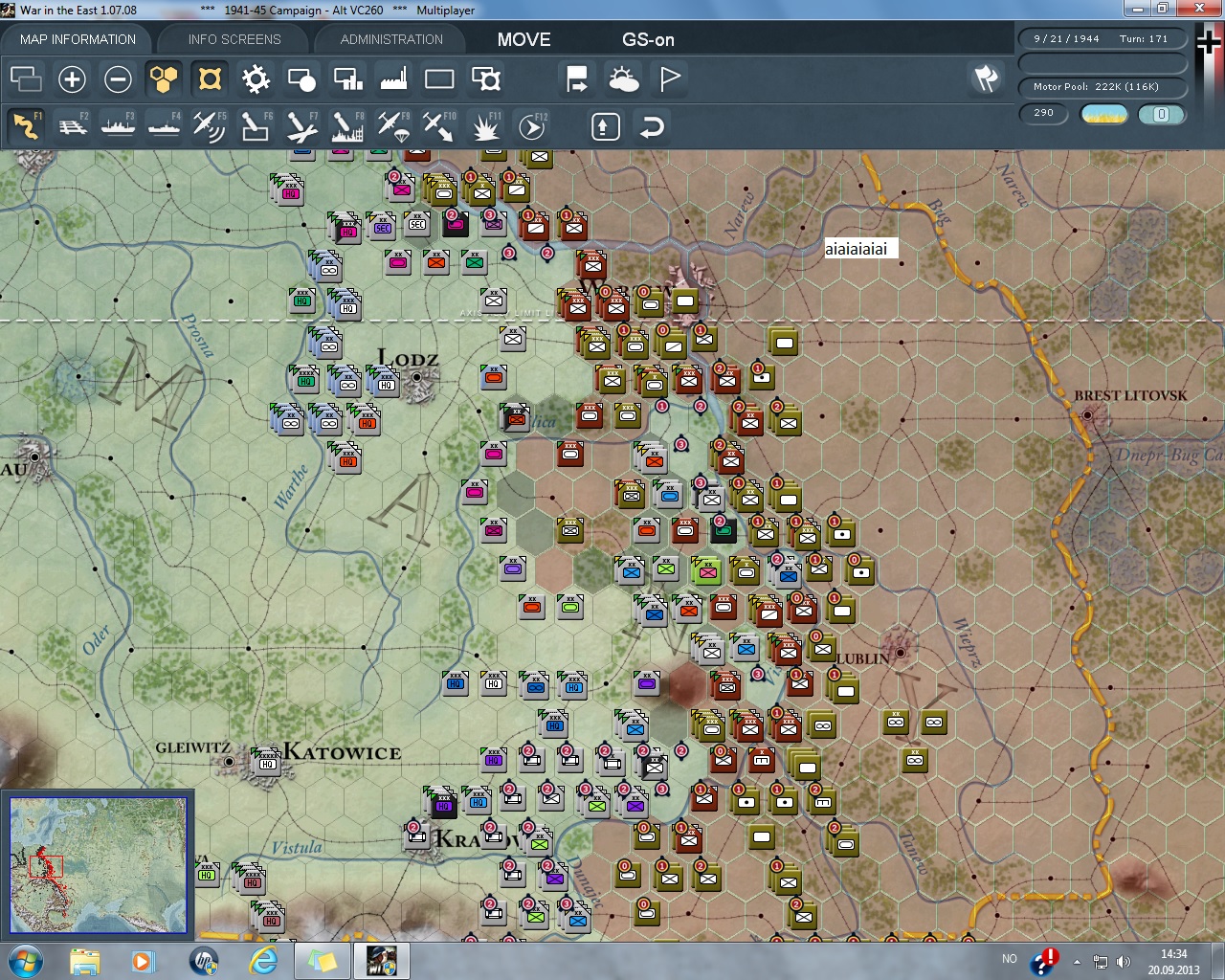1225x980 pixels.
Task: Open the MAP INFORMATION tab
Action: (x=78, y=39)
